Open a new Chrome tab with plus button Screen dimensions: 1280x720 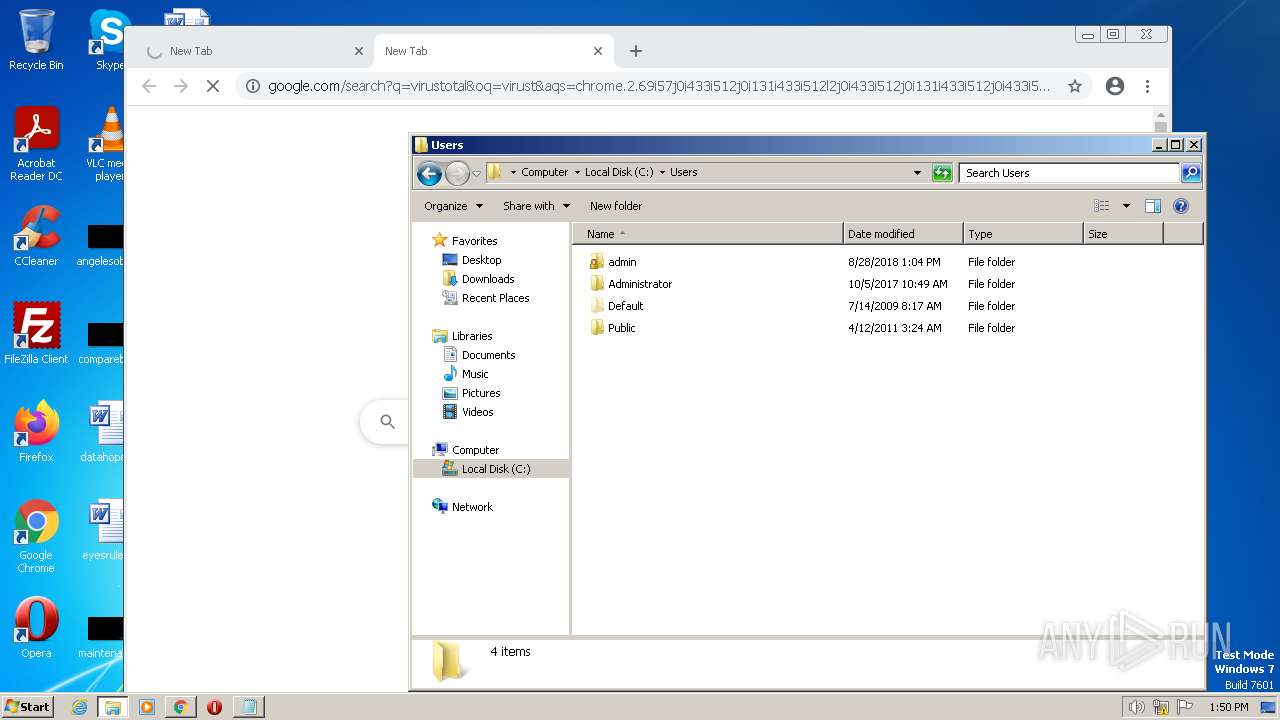pyautogui.click(x=636, y=51)
